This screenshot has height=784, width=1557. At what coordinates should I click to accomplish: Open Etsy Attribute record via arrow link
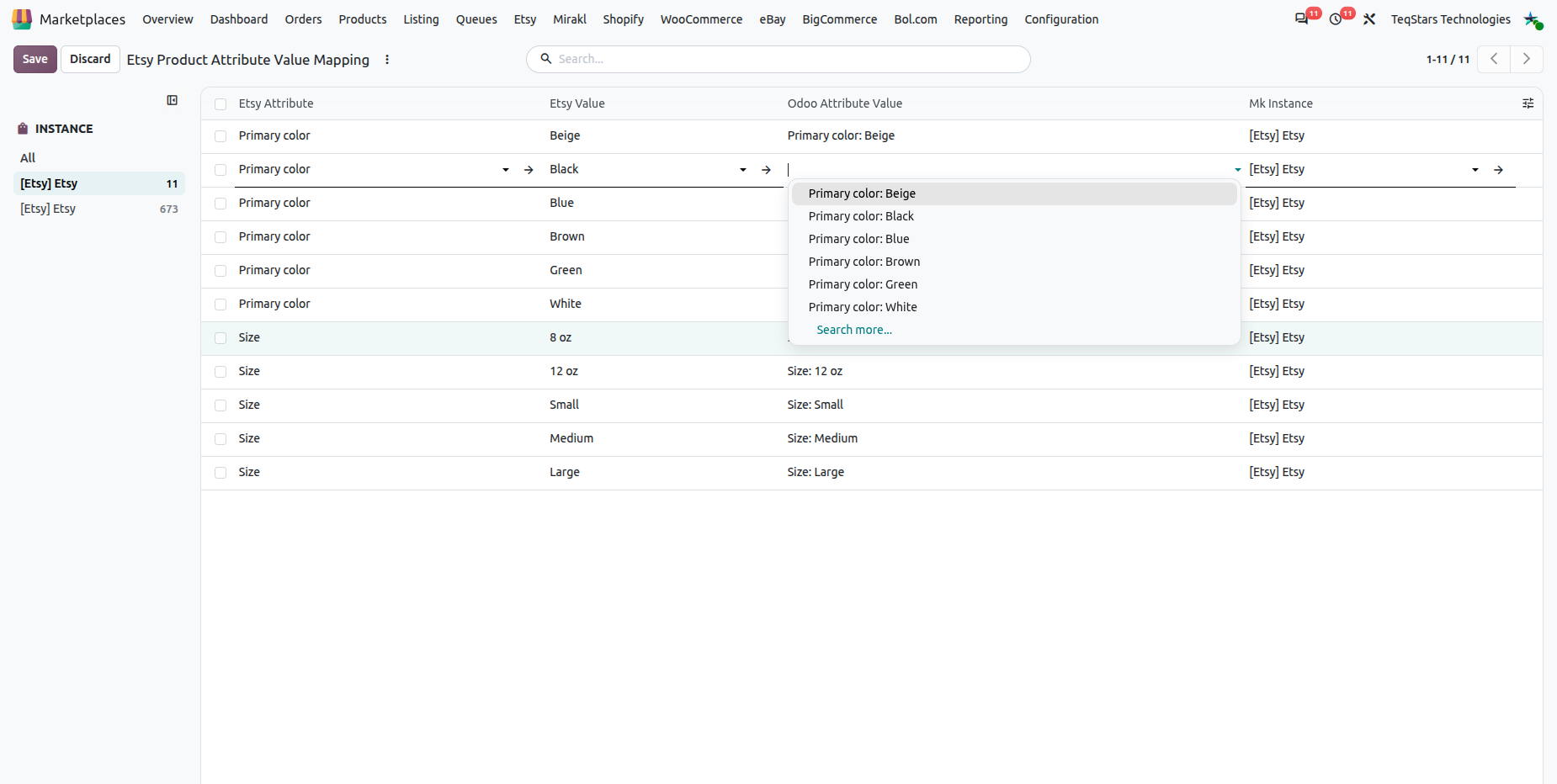click(x=529, y=170)
